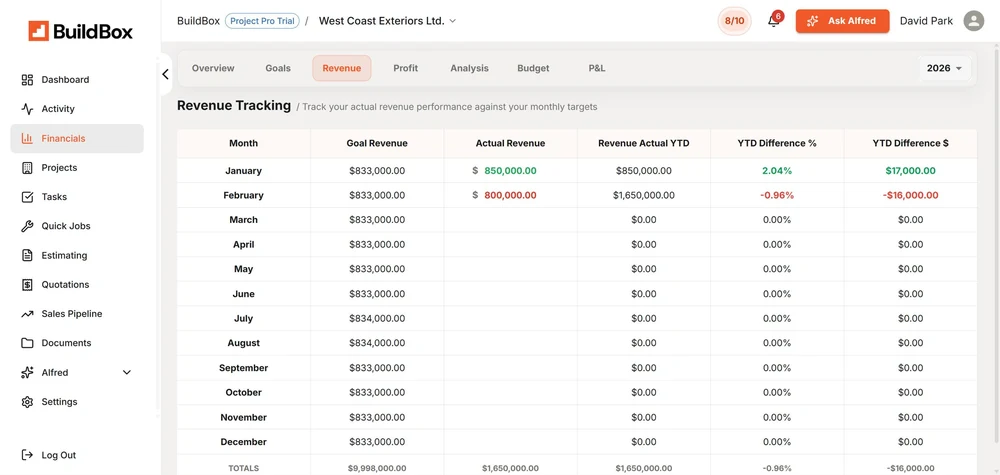
Task: Click the YTD Difference % column header
Action: tap(777, 143)
